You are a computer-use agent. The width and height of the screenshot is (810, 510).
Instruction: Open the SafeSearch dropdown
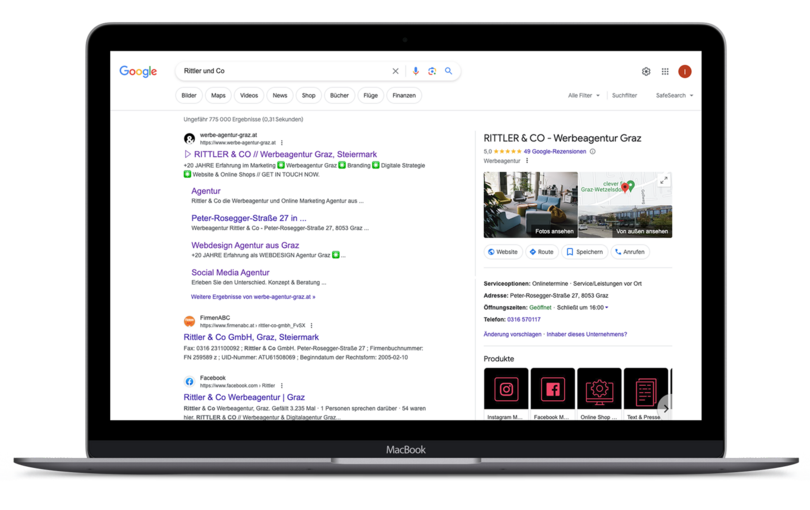(x=674, y=96)
